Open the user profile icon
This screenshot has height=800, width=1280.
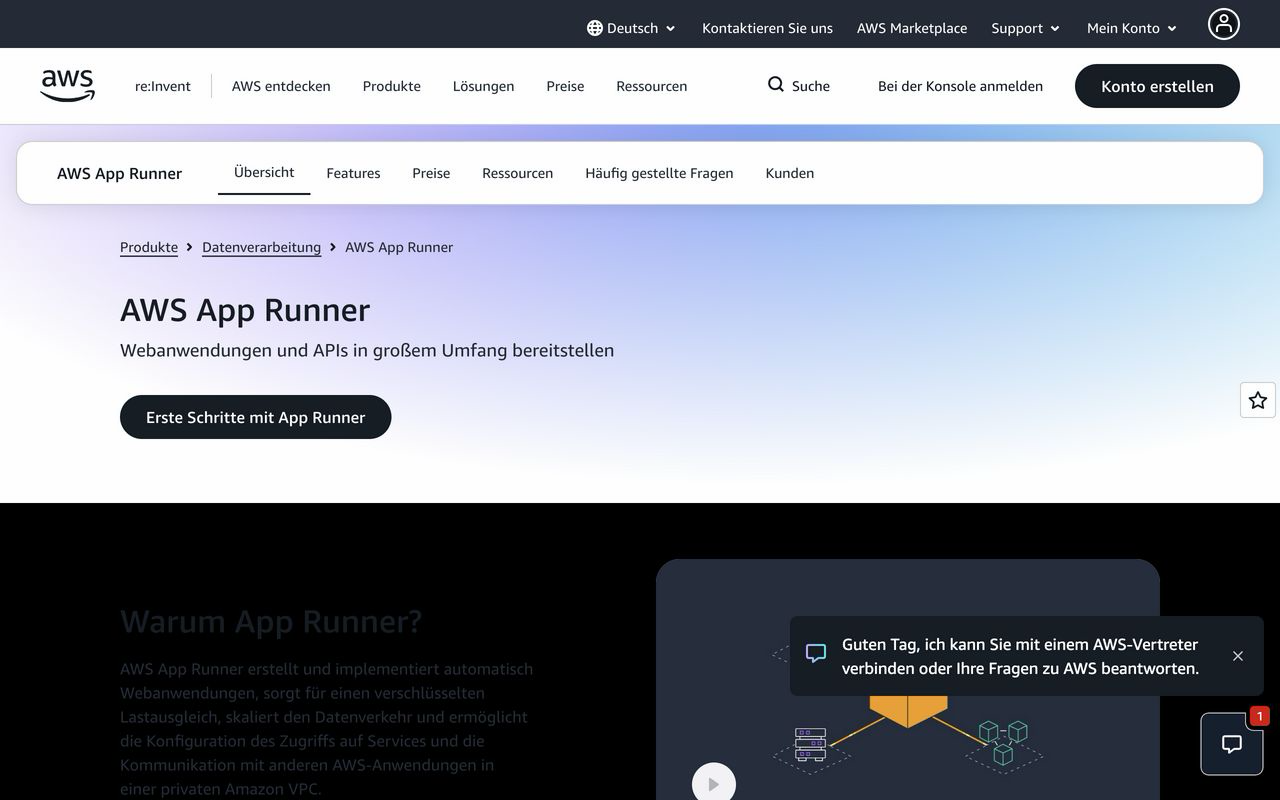point(1223,24)
